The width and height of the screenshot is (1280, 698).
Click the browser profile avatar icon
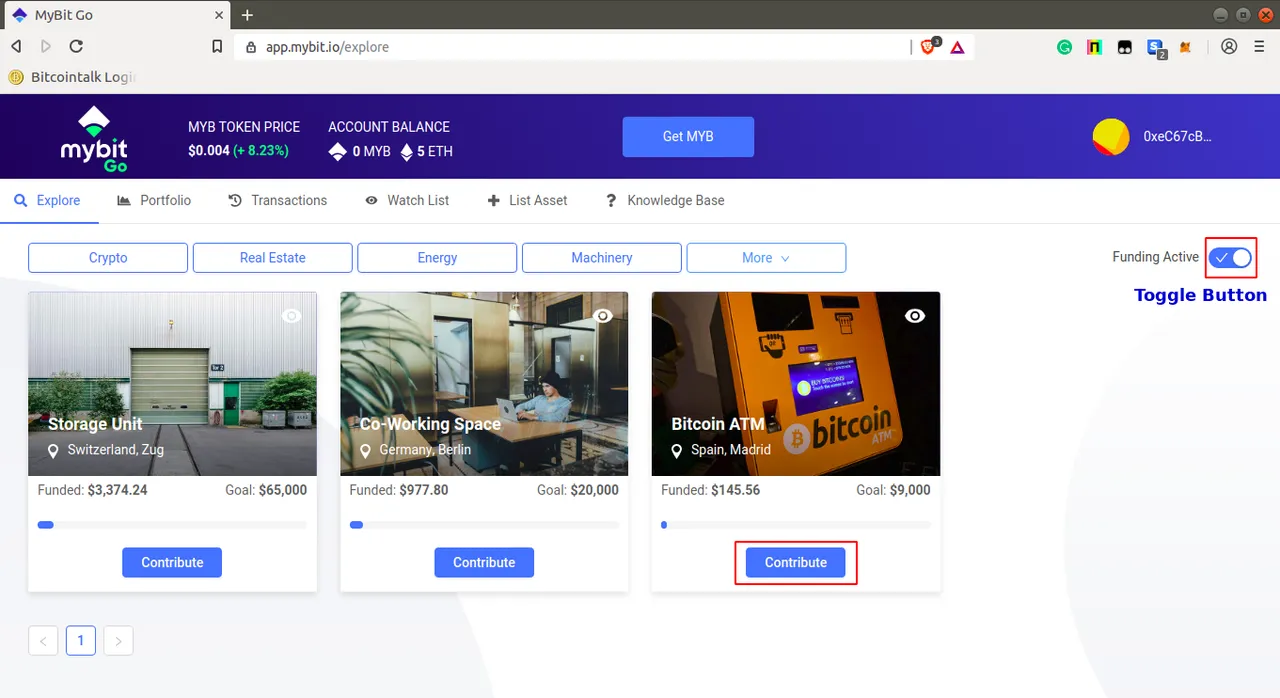tap(1229, 46)
